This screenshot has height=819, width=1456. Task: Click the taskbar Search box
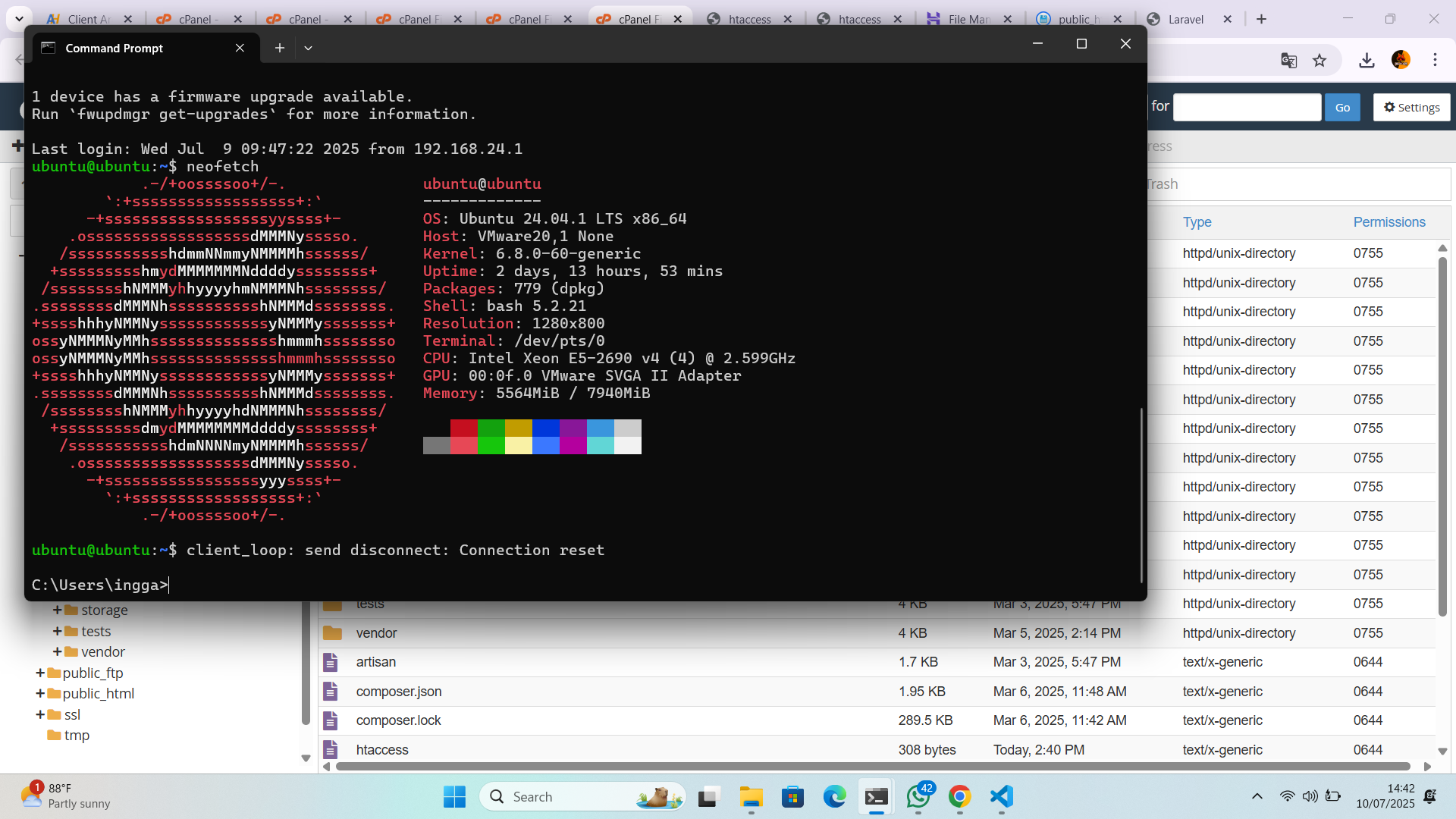[582, 796]
